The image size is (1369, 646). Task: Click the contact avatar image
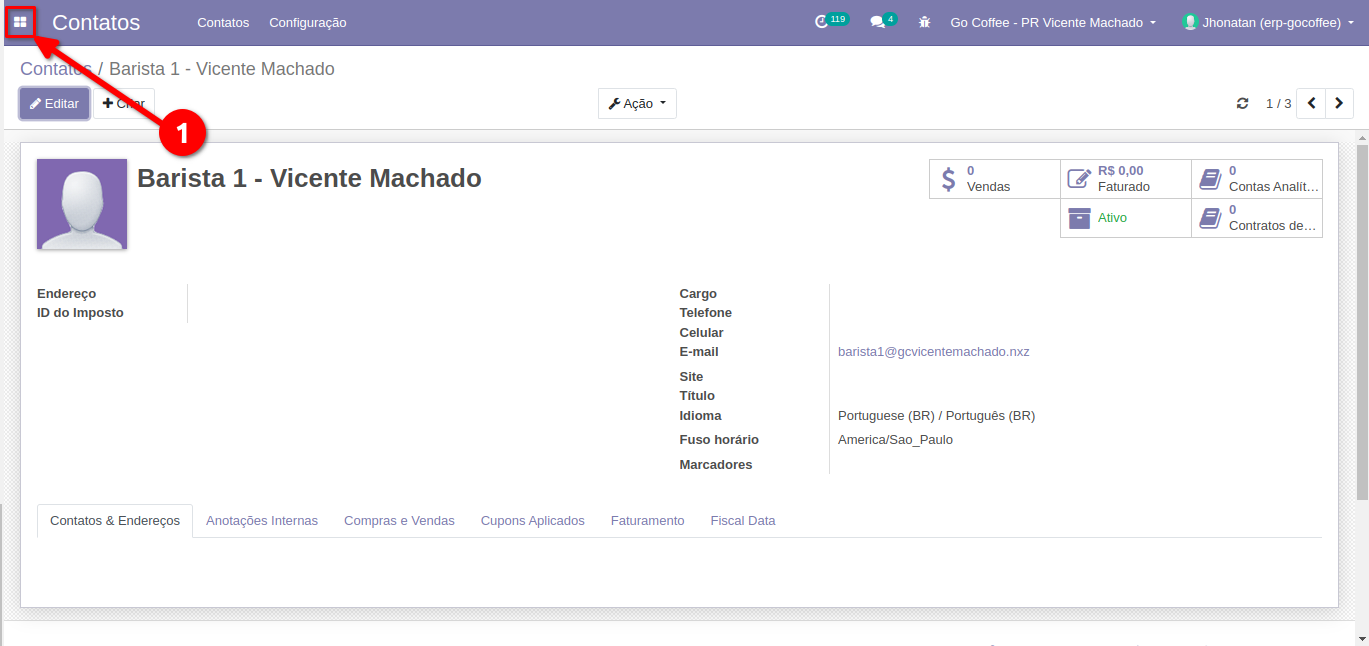pyautogui.click(x=82, y=204)
